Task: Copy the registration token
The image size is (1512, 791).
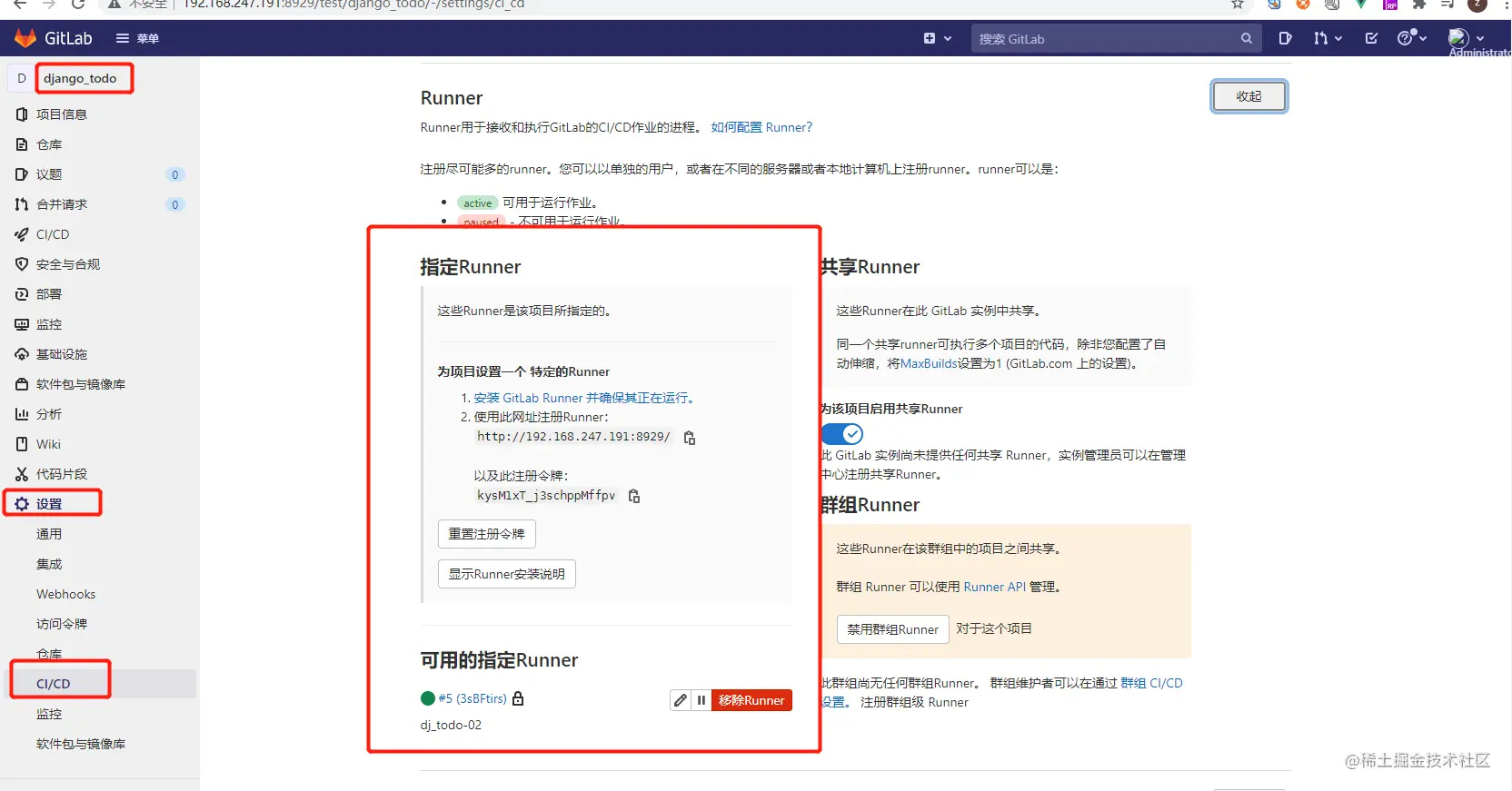Action: click(x=634, y=496)
